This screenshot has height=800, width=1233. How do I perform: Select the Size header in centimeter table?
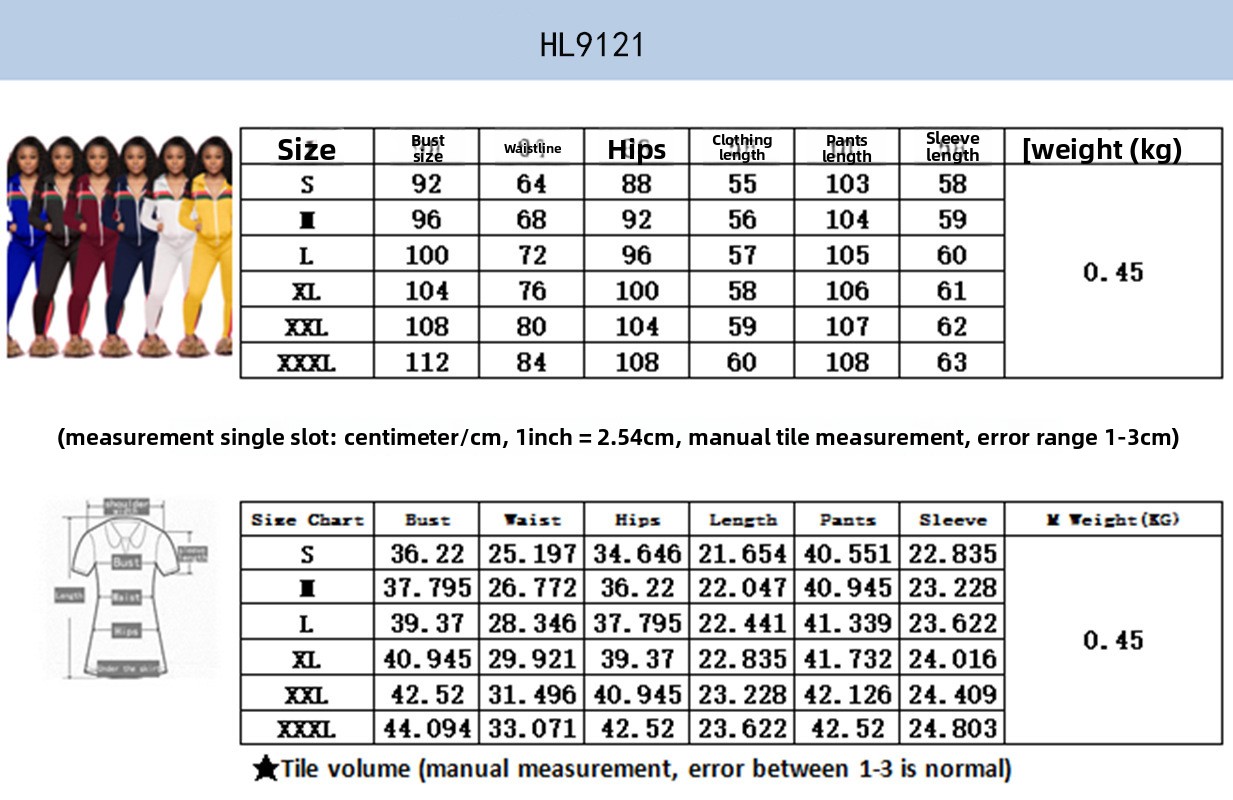coord(306,149)
